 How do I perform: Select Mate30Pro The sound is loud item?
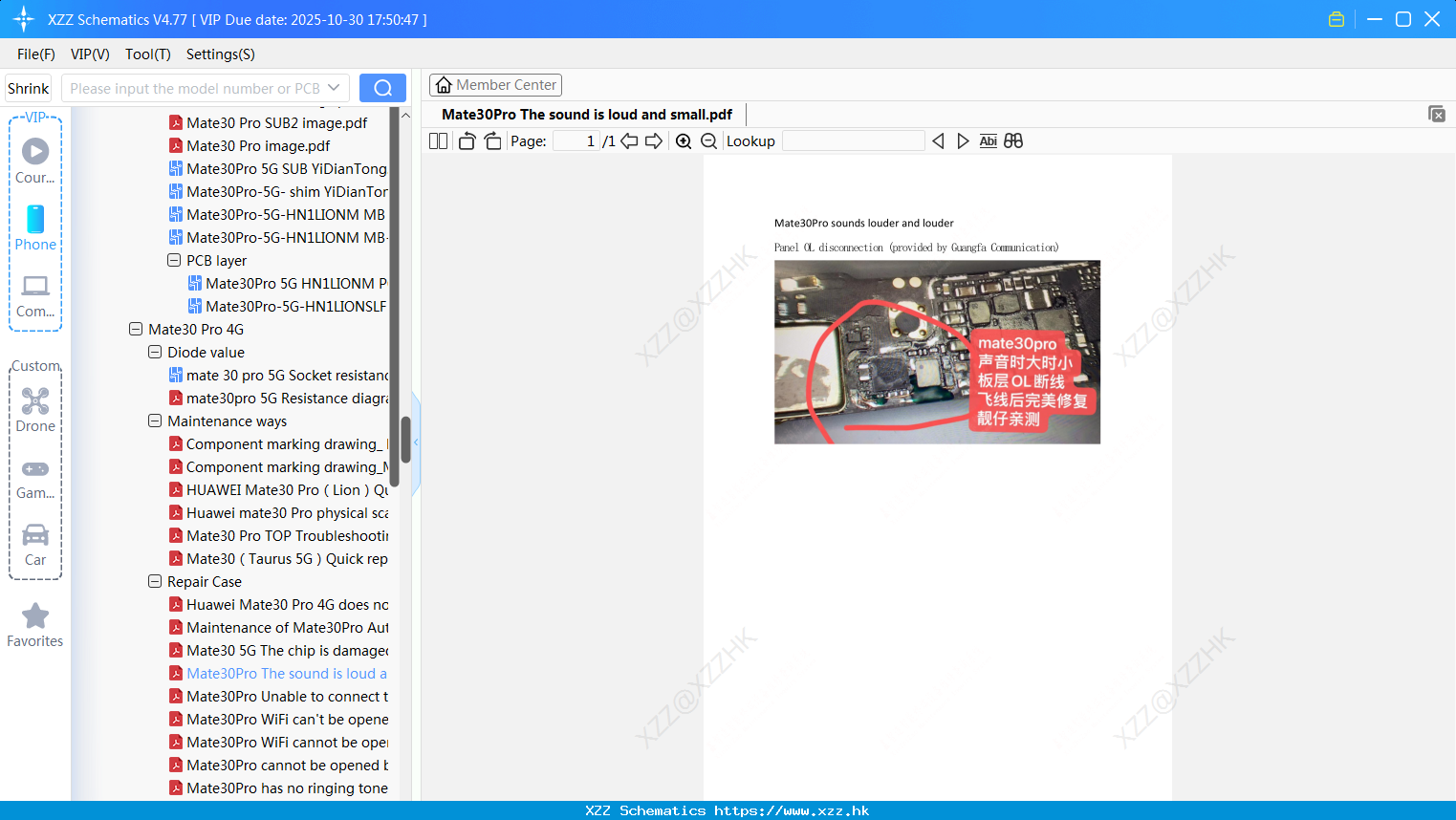tap(278, 674)
